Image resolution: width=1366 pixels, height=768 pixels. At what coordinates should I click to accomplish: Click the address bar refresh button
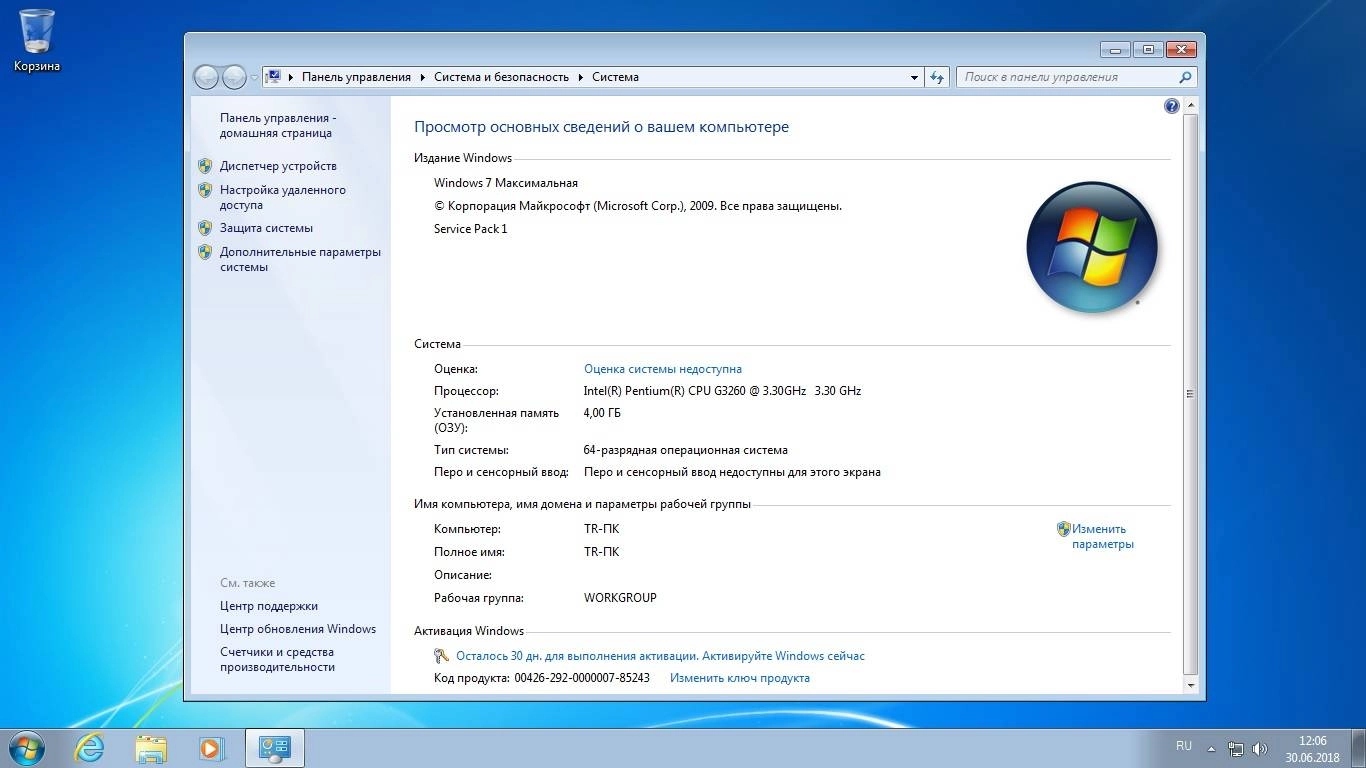coord(937,77)
